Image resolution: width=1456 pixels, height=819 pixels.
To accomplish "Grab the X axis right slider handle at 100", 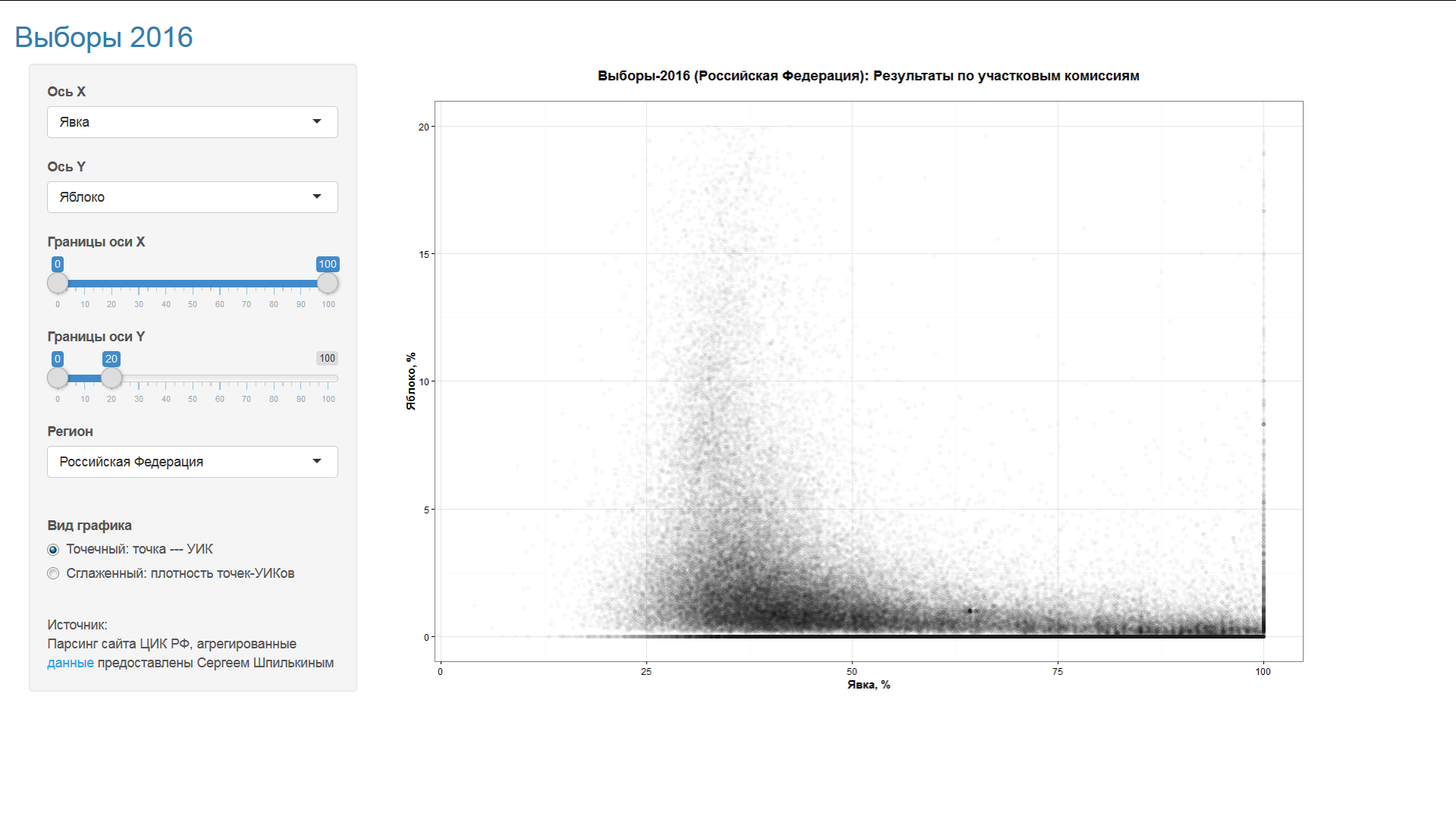I will [328, 283].
